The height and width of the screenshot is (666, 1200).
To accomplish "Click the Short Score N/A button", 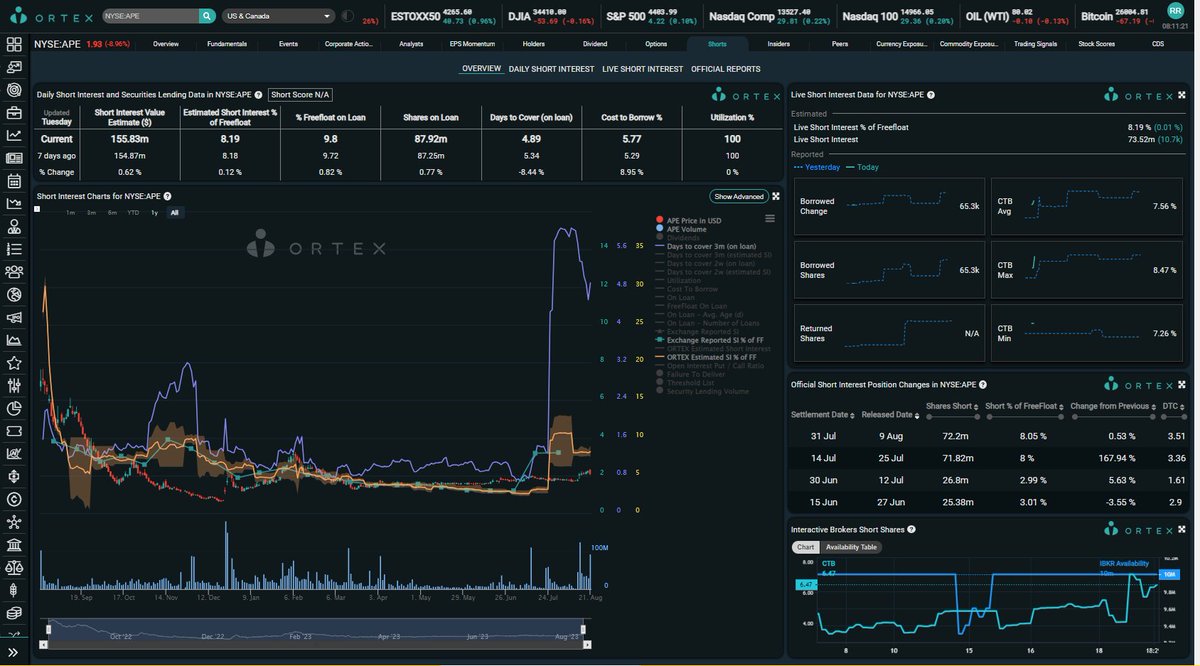I will [x=301, y=95].
